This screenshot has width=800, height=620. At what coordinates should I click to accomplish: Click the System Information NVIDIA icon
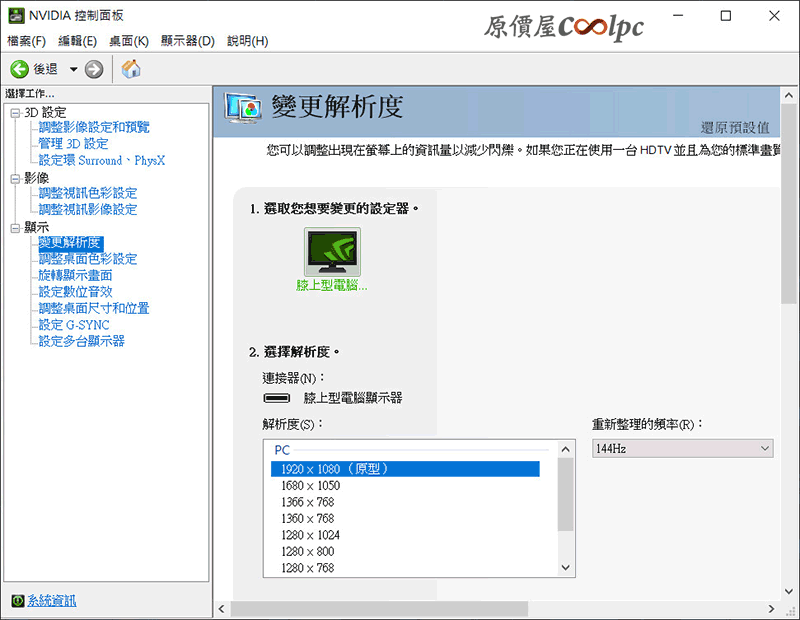[x=18, y=601]
